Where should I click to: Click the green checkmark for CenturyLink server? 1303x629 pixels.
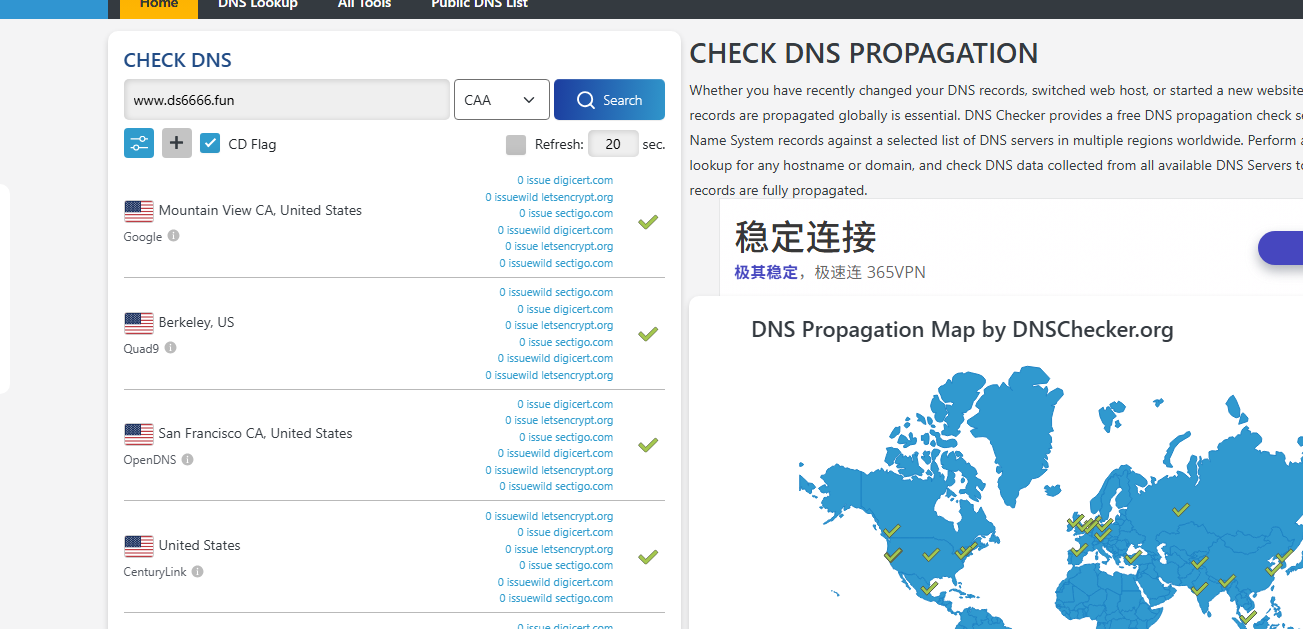648,556
